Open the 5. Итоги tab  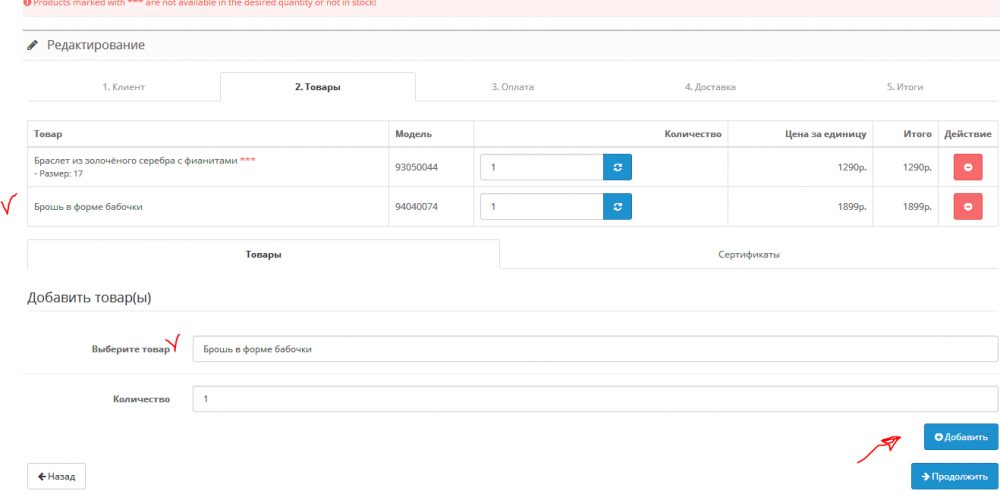pyautogui.click(x=904, y=87)
